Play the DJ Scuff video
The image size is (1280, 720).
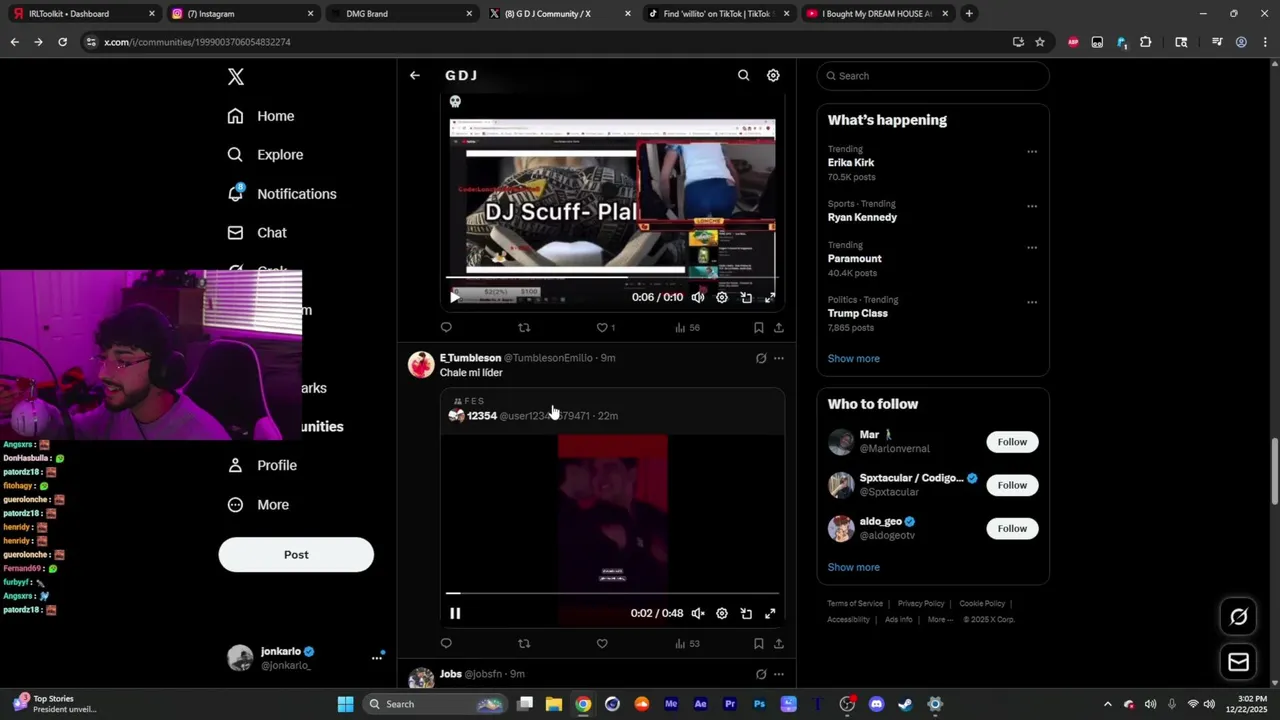point(455,297)
